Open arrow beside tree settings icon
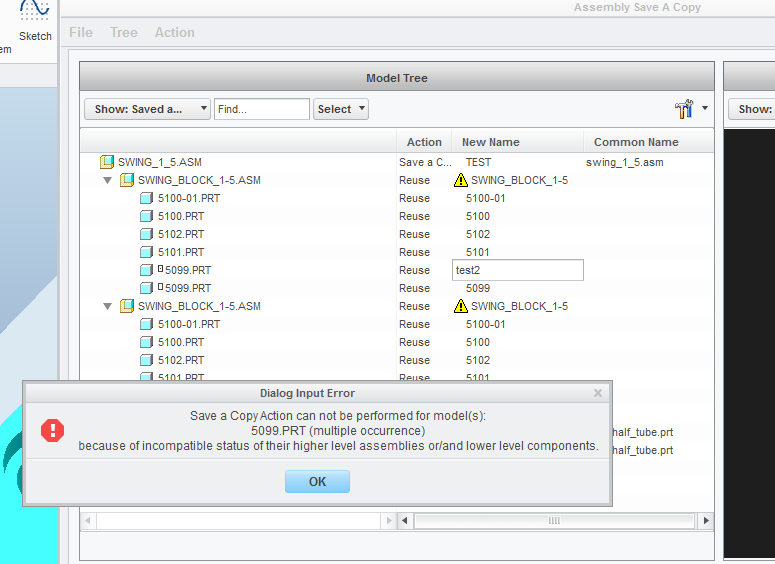 [x=705, y=108]
